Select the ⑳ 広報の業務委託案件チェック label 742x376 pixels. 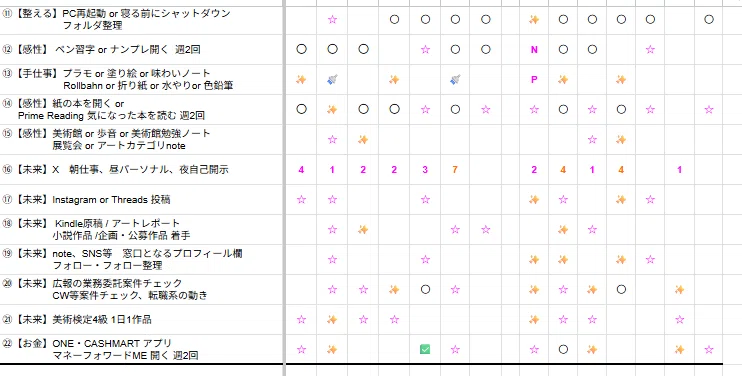[x=141, y=289]
